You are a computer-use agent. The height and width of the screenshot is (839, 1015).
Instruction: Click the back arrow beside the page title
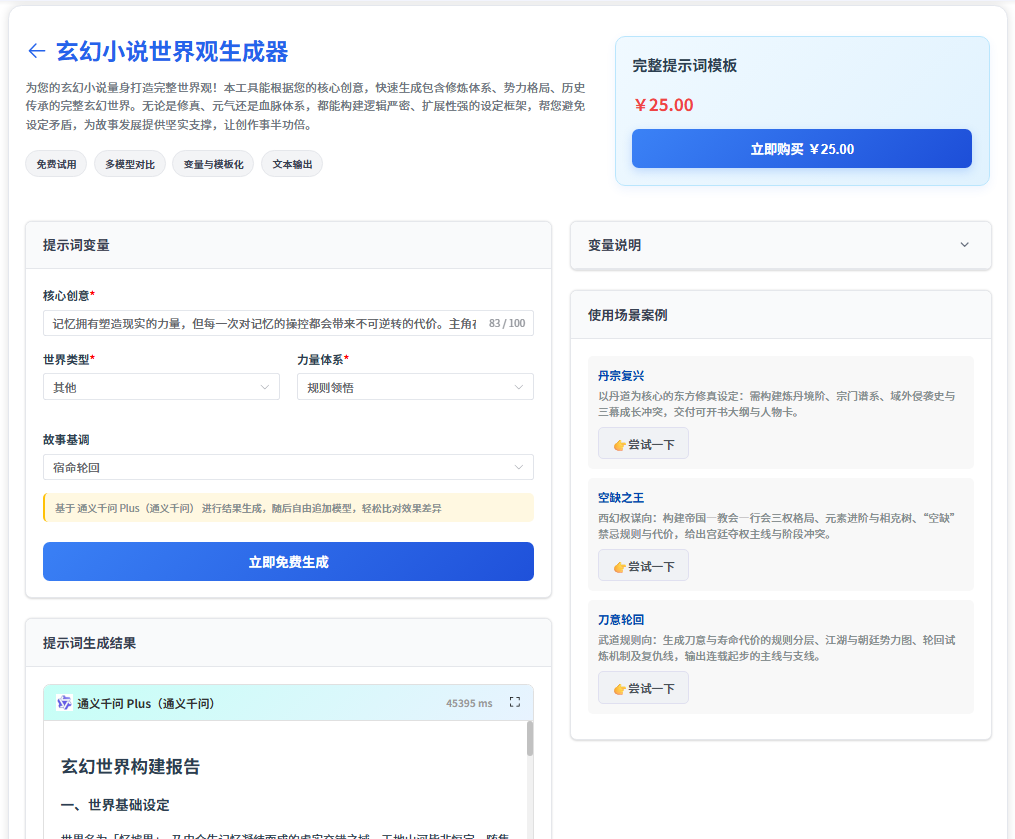point(37,51)
